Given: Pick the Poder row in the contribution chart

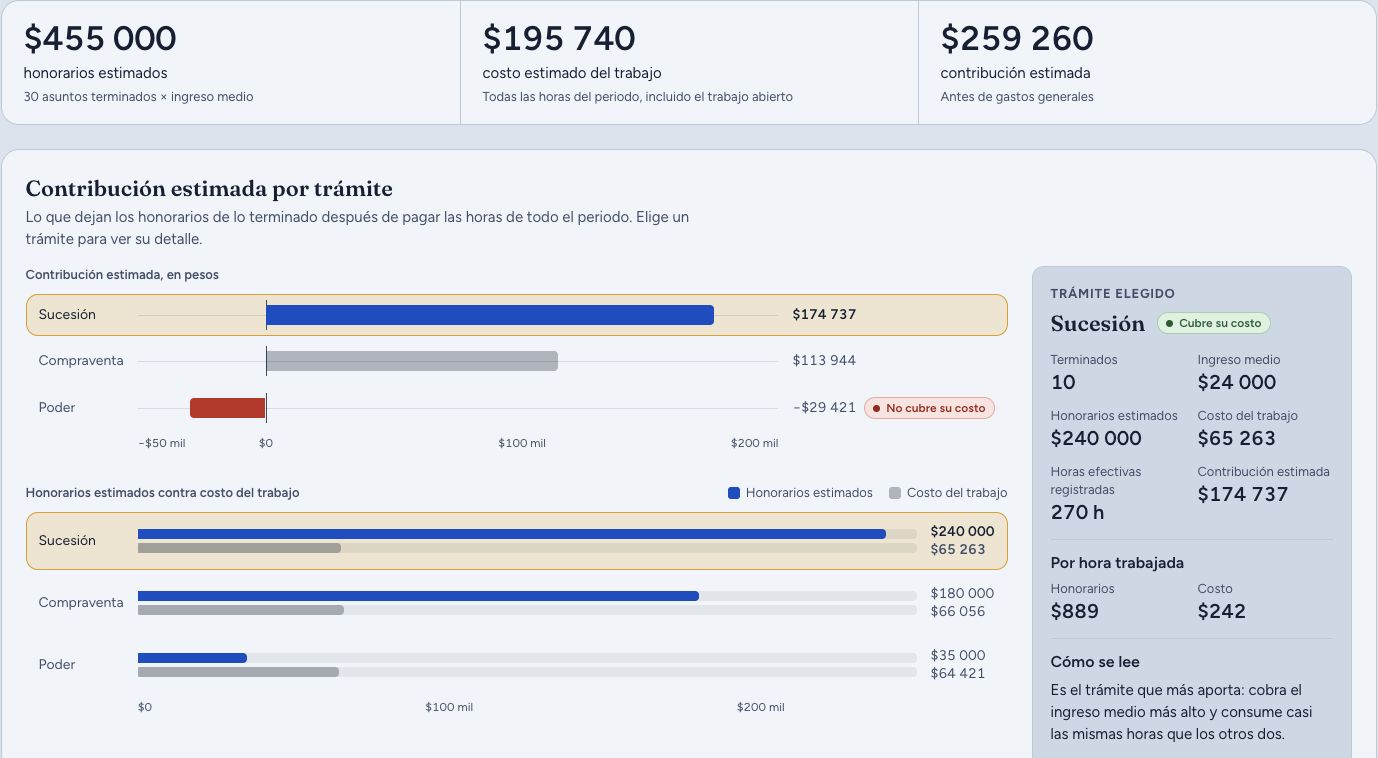Looking at the screenshot, I should (x=516, y=408).
